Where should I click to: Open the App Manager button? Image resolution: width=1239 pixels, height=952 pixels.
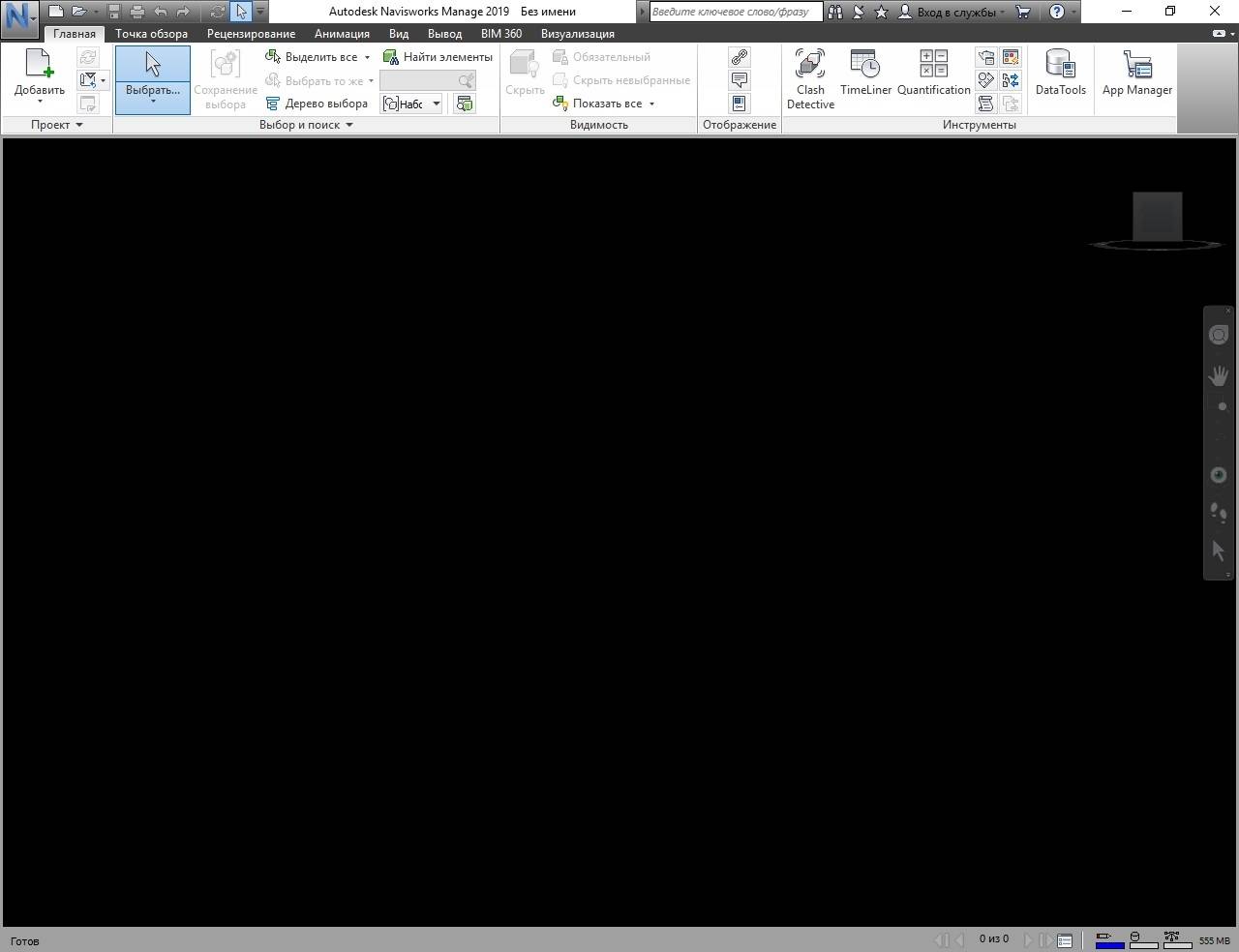tap(1137, 74)
